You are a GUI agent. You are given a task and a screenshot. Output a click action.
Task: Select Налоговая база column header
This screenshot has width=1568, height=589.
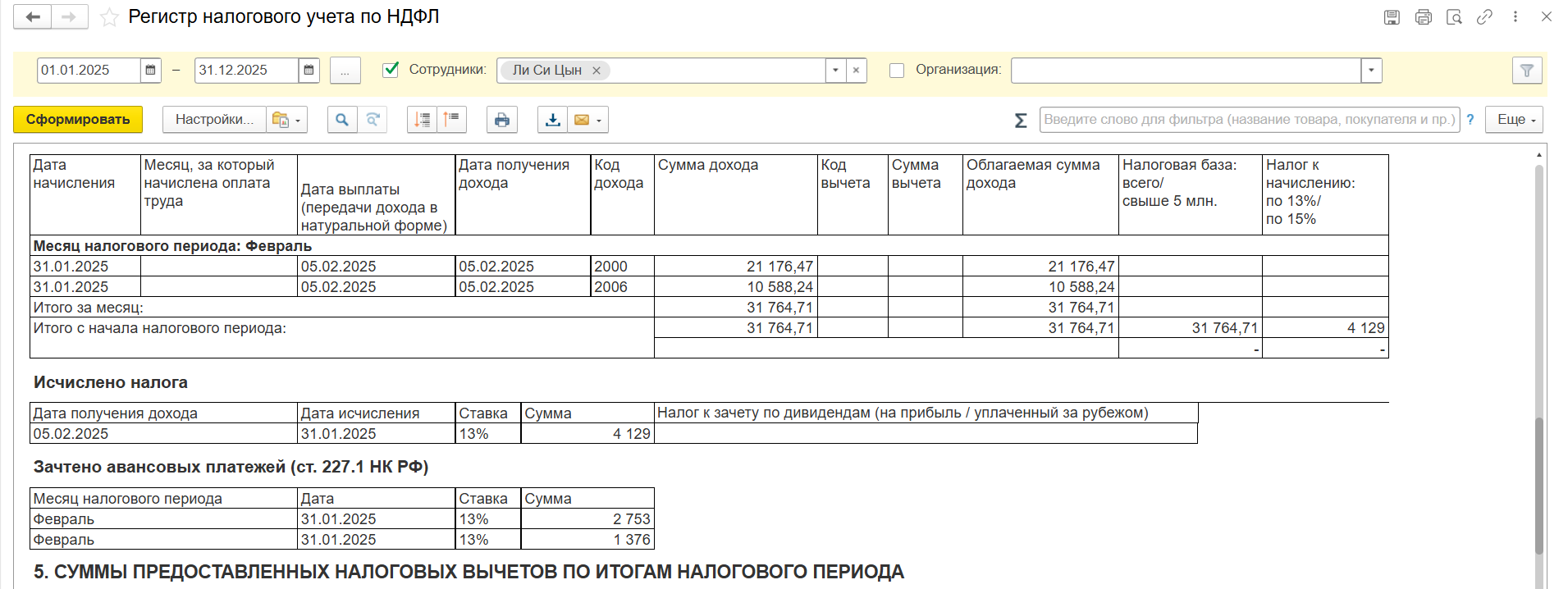point(1191,194)
